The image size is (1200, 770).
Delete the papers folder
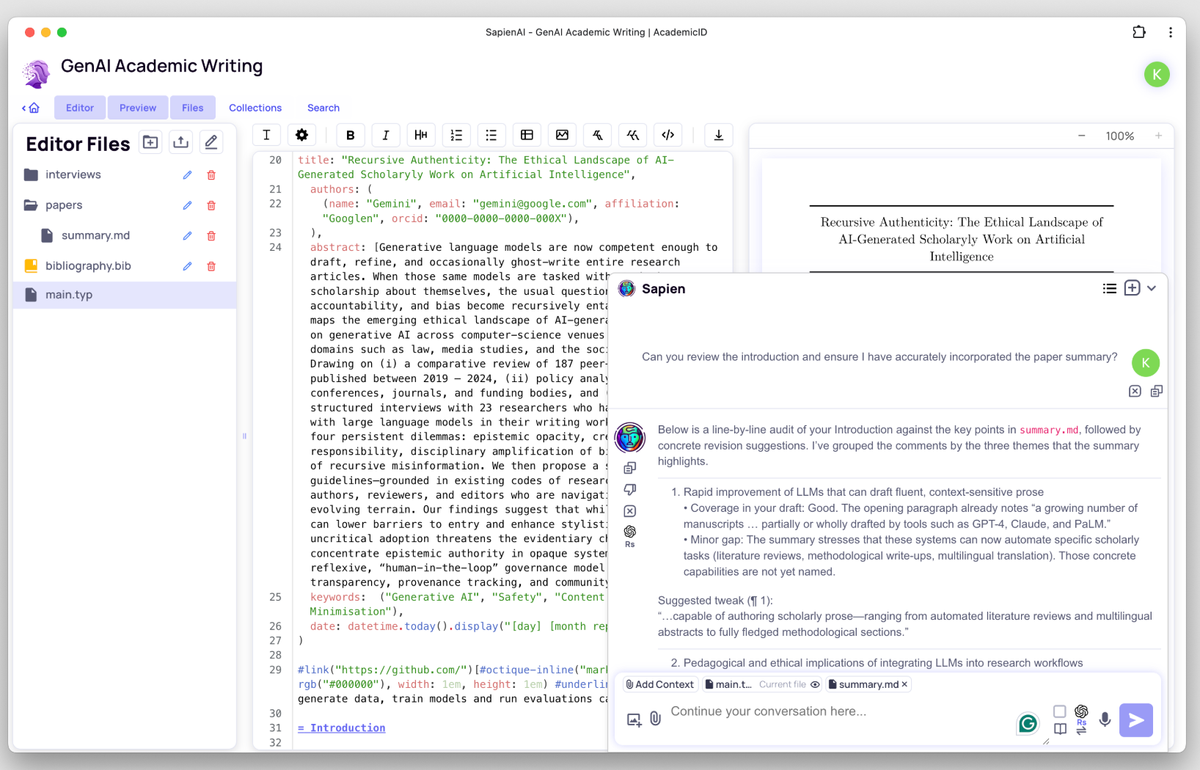coord(211,205)
